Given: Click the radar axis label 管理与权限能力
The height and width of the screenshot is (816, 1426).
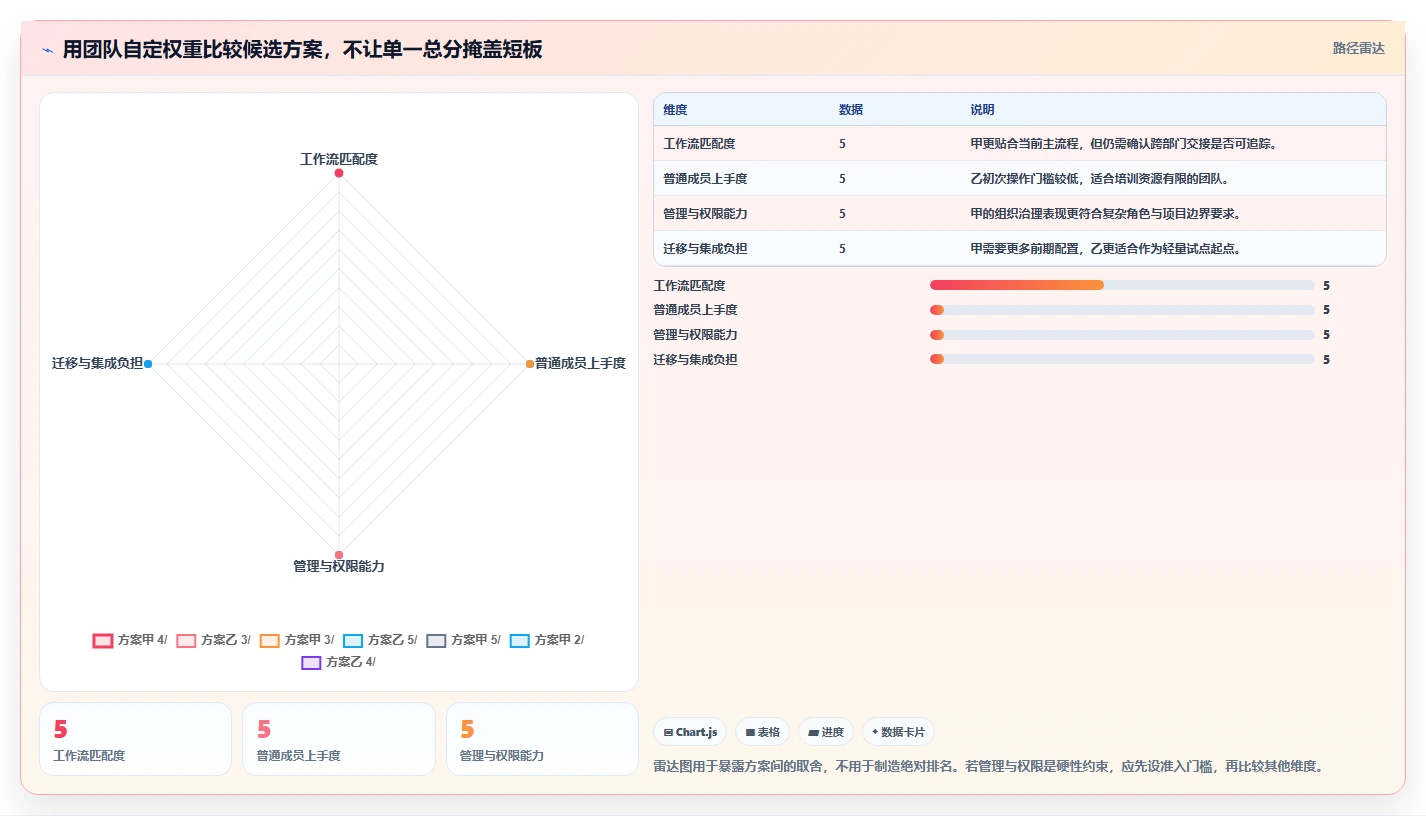Looking at the screenshot, I should [x=339, y=567].
